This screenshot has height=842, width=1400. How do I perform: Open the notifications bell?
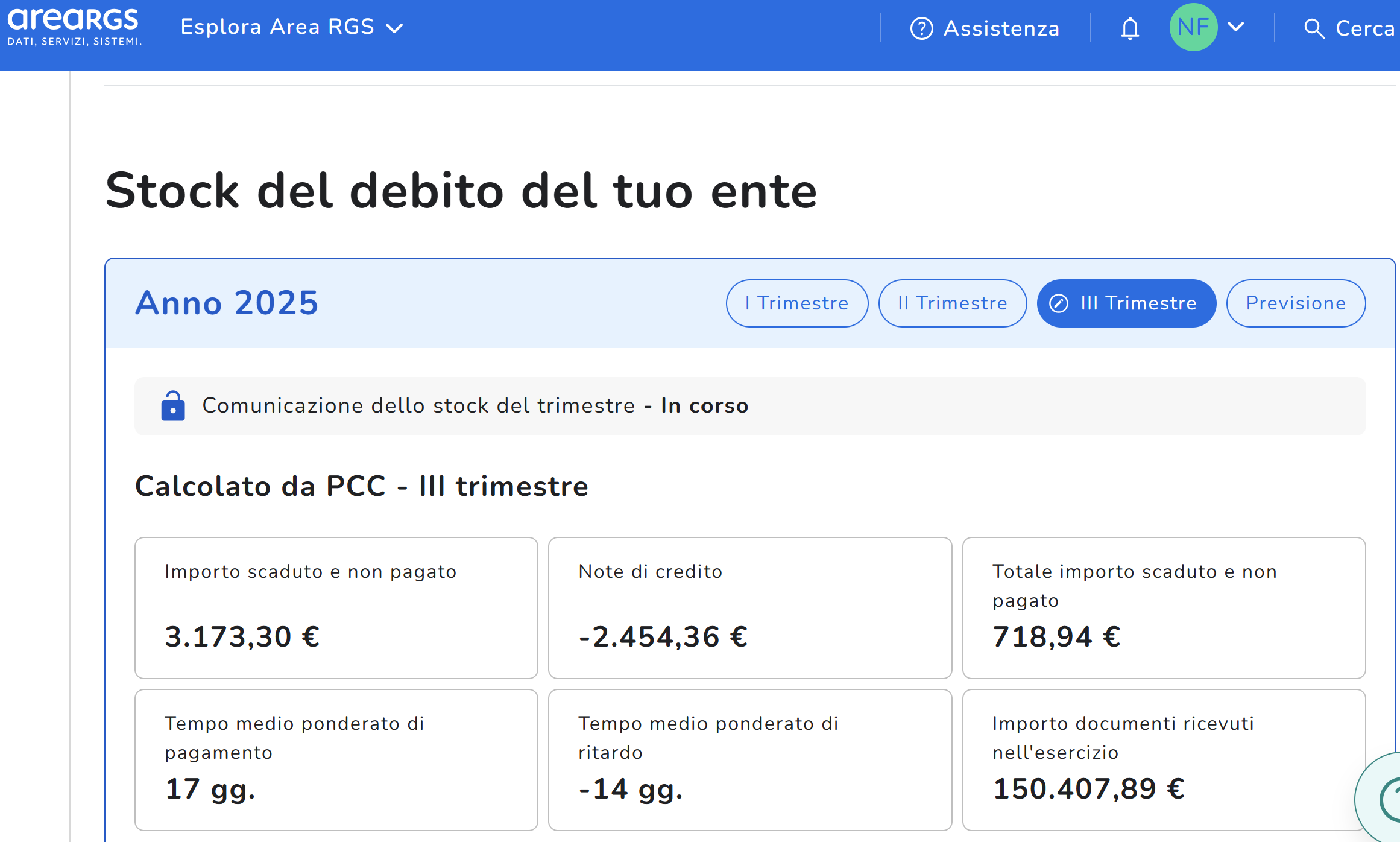1130,28
